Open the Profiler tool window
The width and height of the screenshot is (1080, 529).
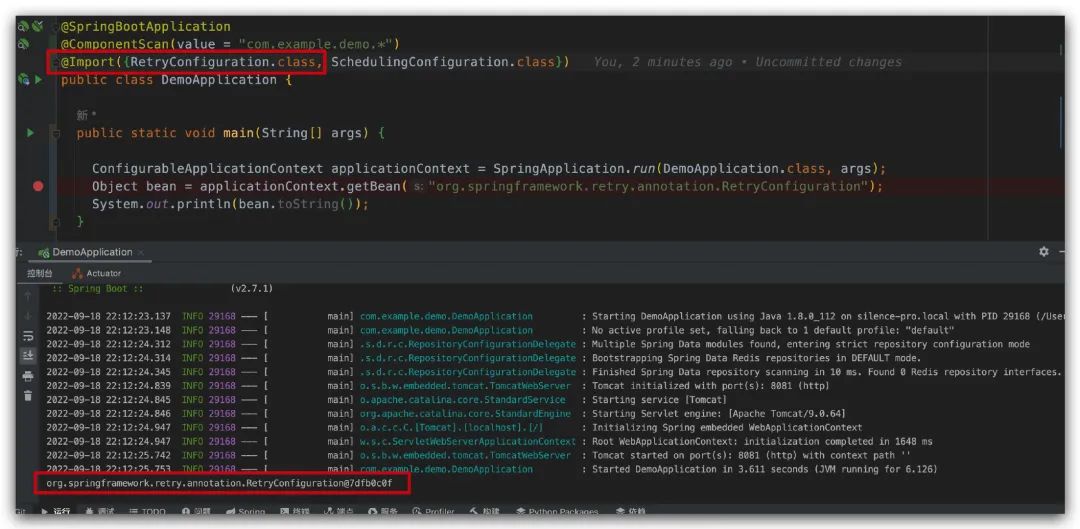tap(433, 512)
